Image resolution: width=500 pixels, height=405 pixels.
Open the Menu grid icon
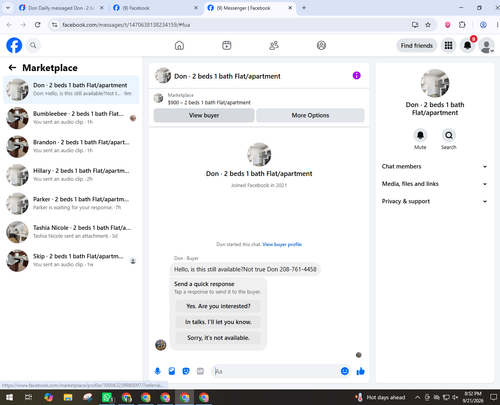pos(448,45)
